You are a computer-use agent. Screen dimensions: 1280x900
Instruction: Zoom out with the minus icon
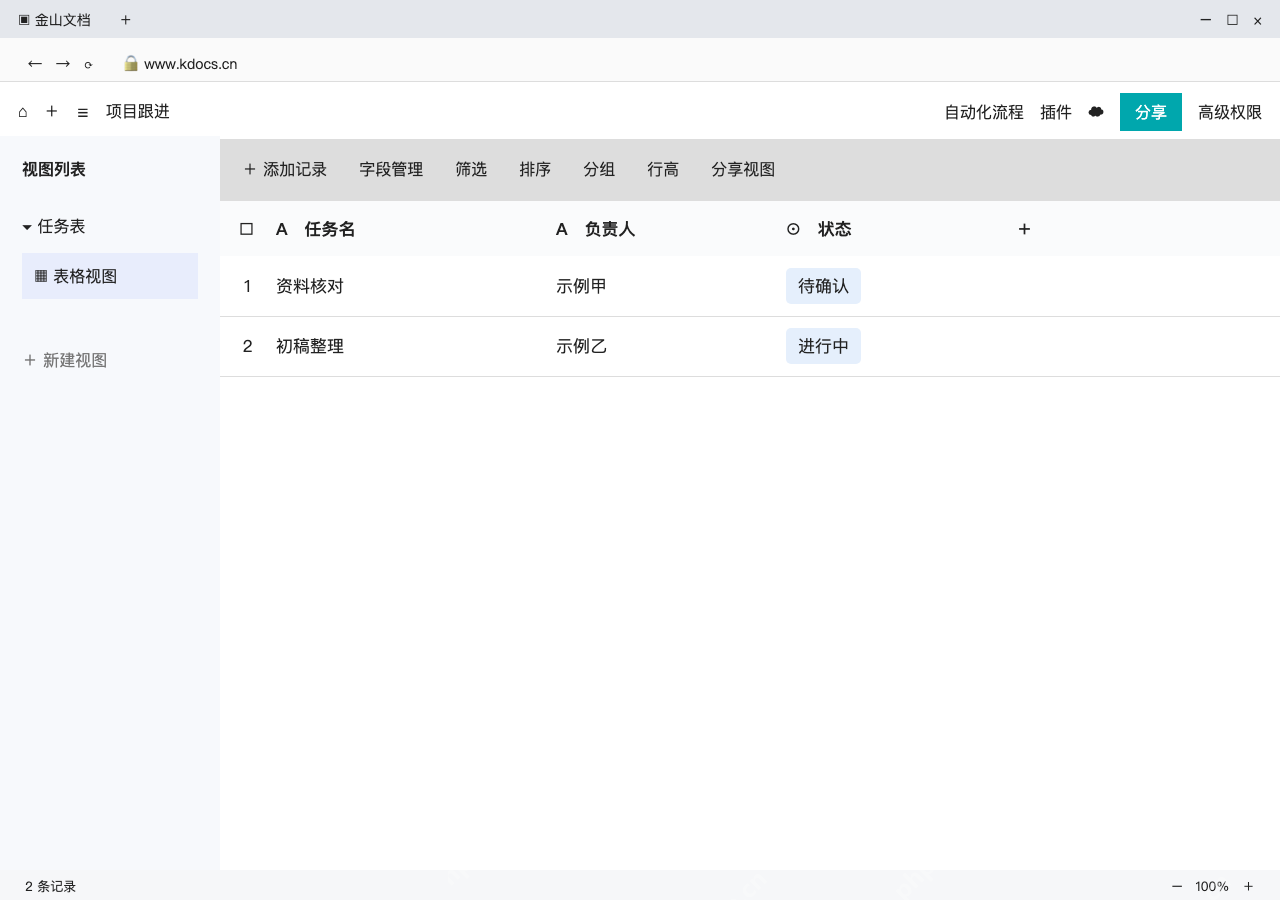pyautogui.click(x=1177, y=886)
